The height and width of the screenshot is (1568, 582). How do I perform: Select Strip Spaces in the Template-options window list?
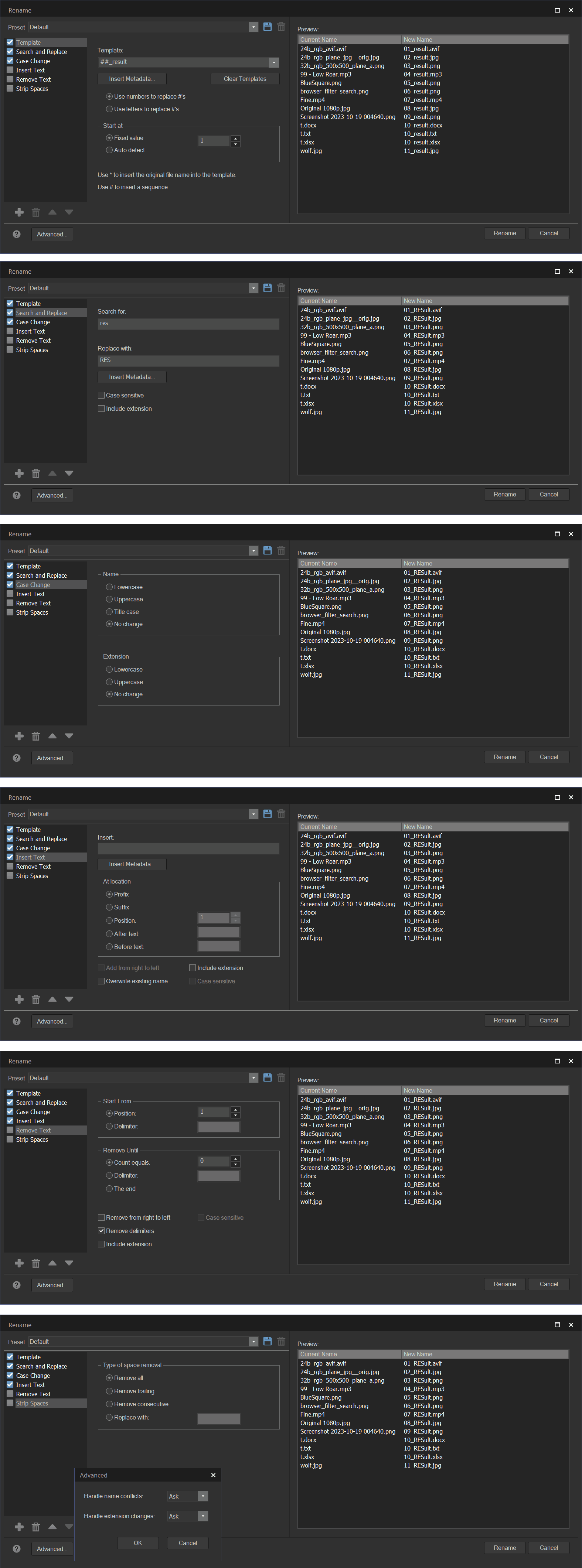click(x=32, y=89)
